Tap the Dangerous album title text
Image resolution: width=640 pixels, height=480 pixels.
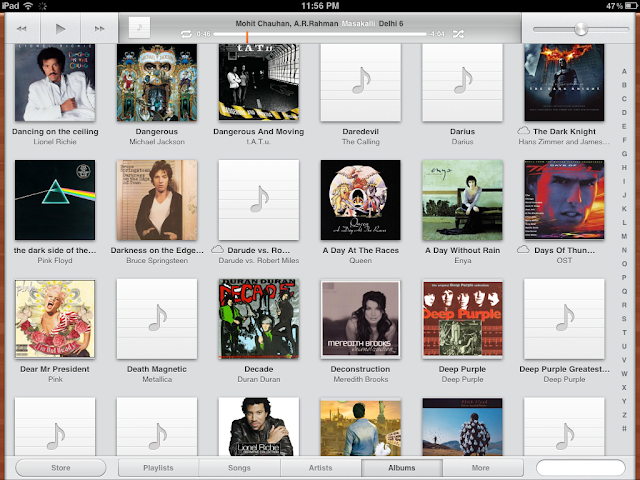[157, 132]
